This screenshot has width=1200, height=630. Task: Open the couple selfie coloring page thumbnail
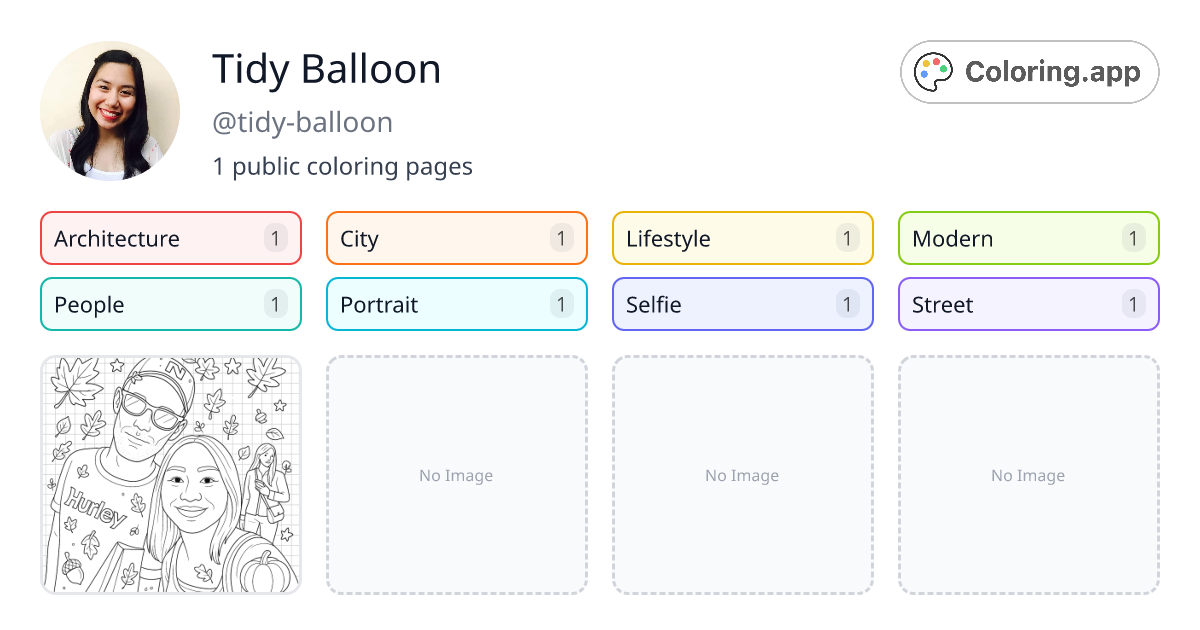click(x=170, y=475)
